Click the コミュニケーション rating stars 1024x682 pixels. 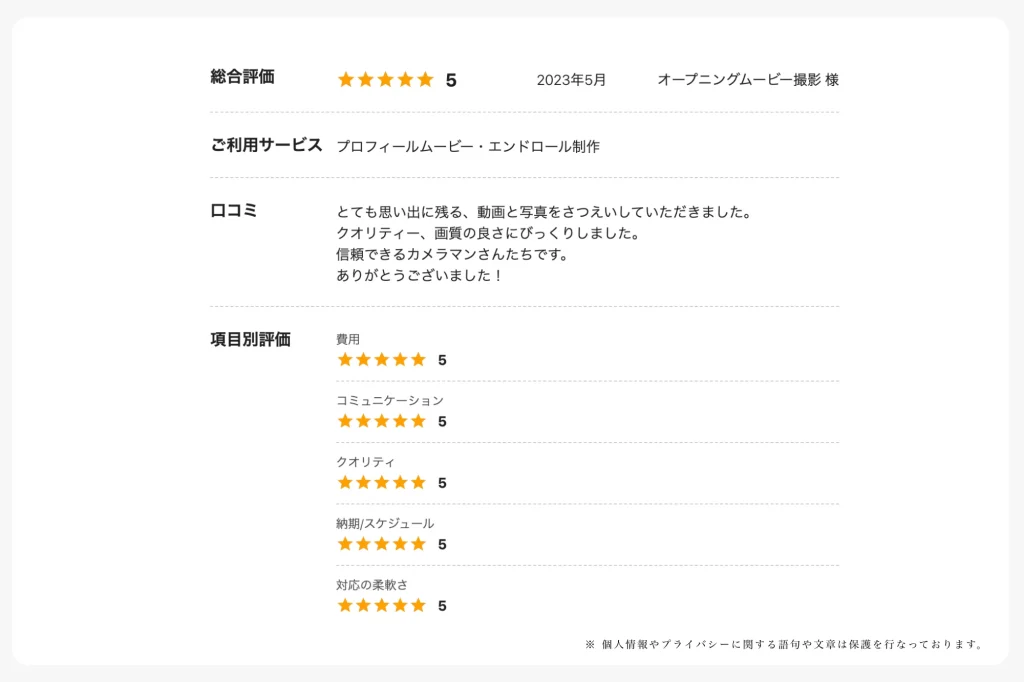[x=381, y=421]
